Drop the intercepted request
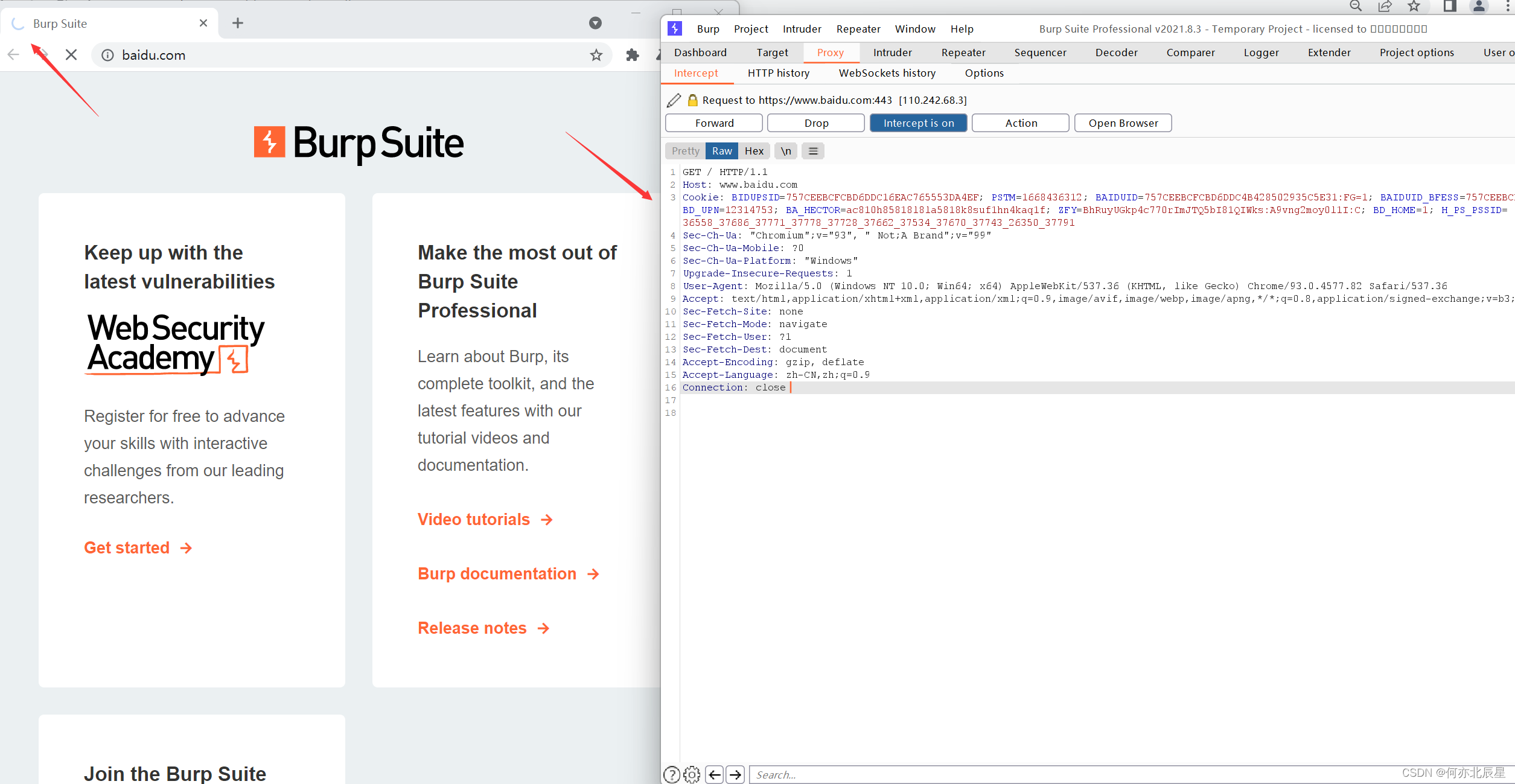This screenshot has width=1515, height=784. click(x=816, y=123)
